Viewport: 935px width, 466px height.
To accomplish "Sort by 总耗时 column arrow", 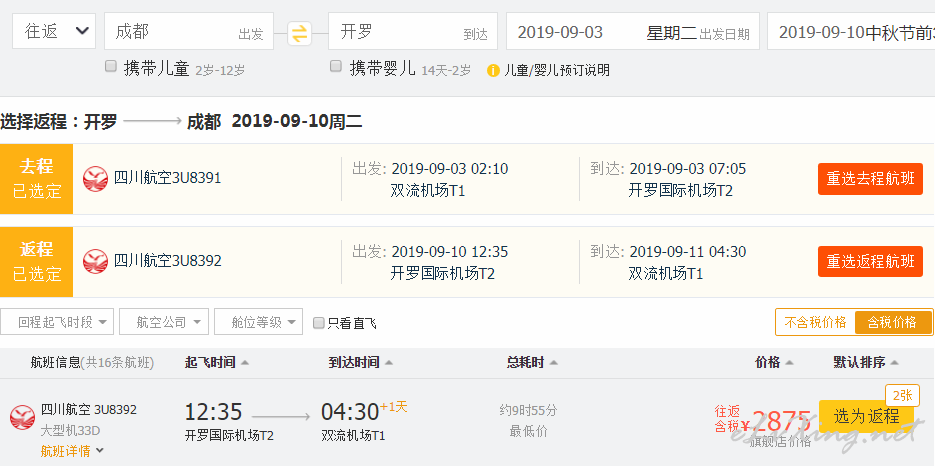I will point(553,363).
